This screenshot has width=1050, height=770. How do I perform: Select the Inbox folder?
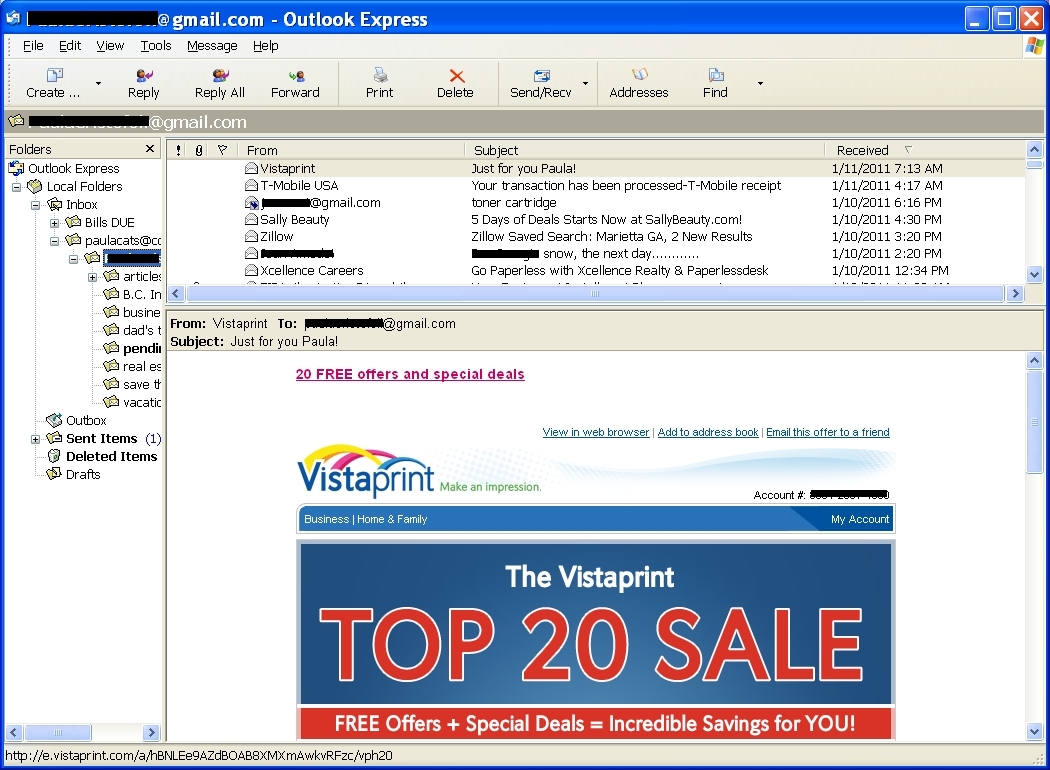click(x=81, y=204)
